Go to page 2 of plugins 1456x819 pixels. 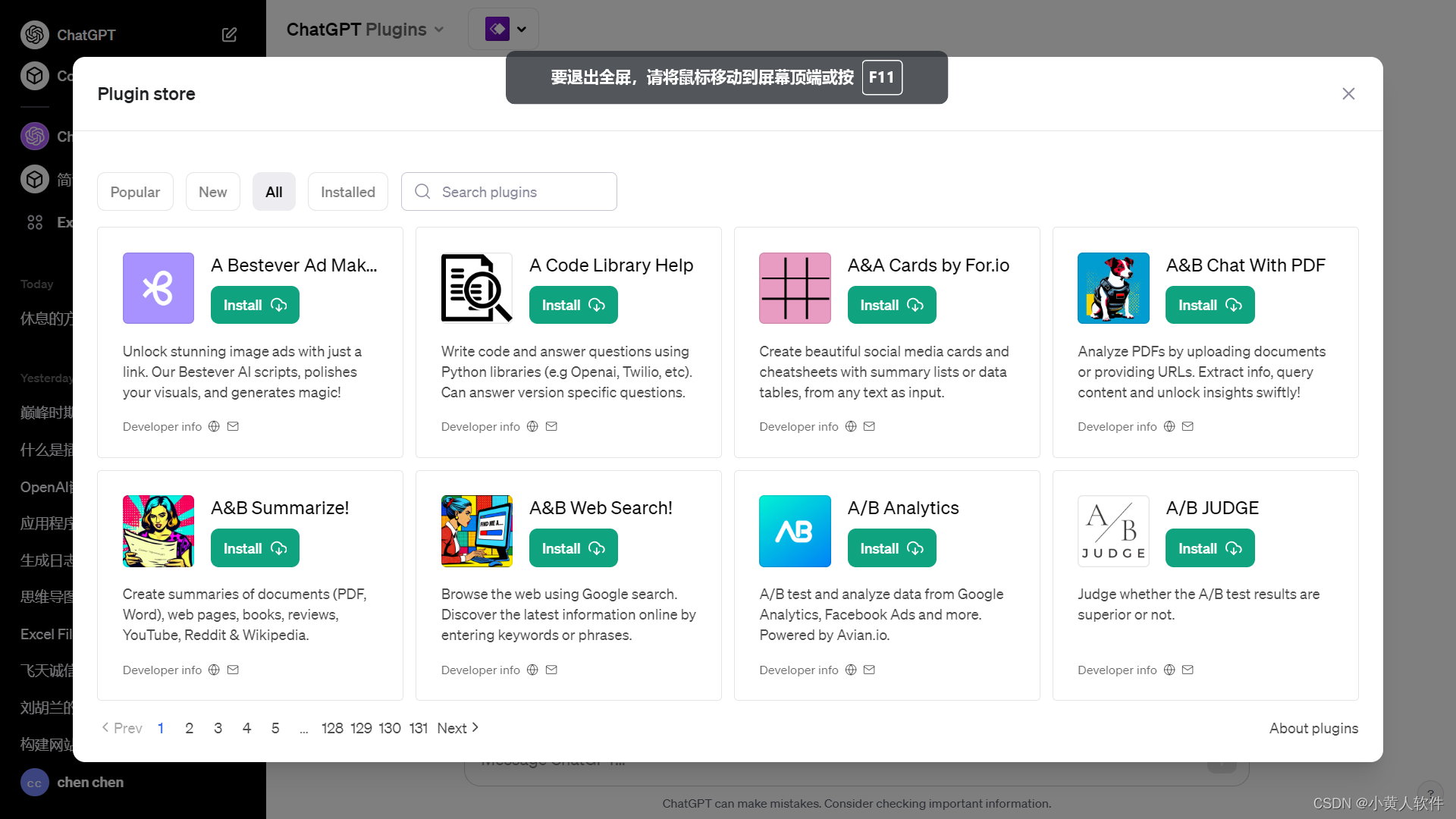pos(189,728)
